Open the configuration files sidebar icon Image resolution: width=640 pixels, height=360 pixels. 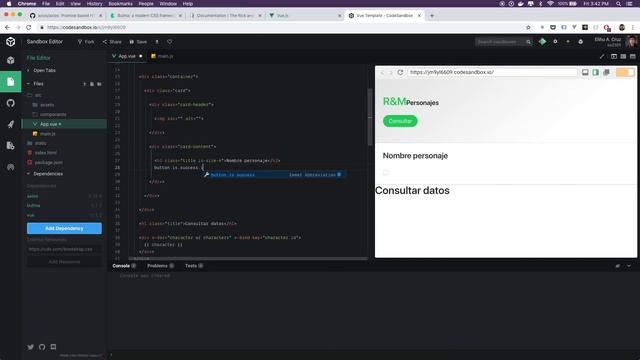coord(11,145)
